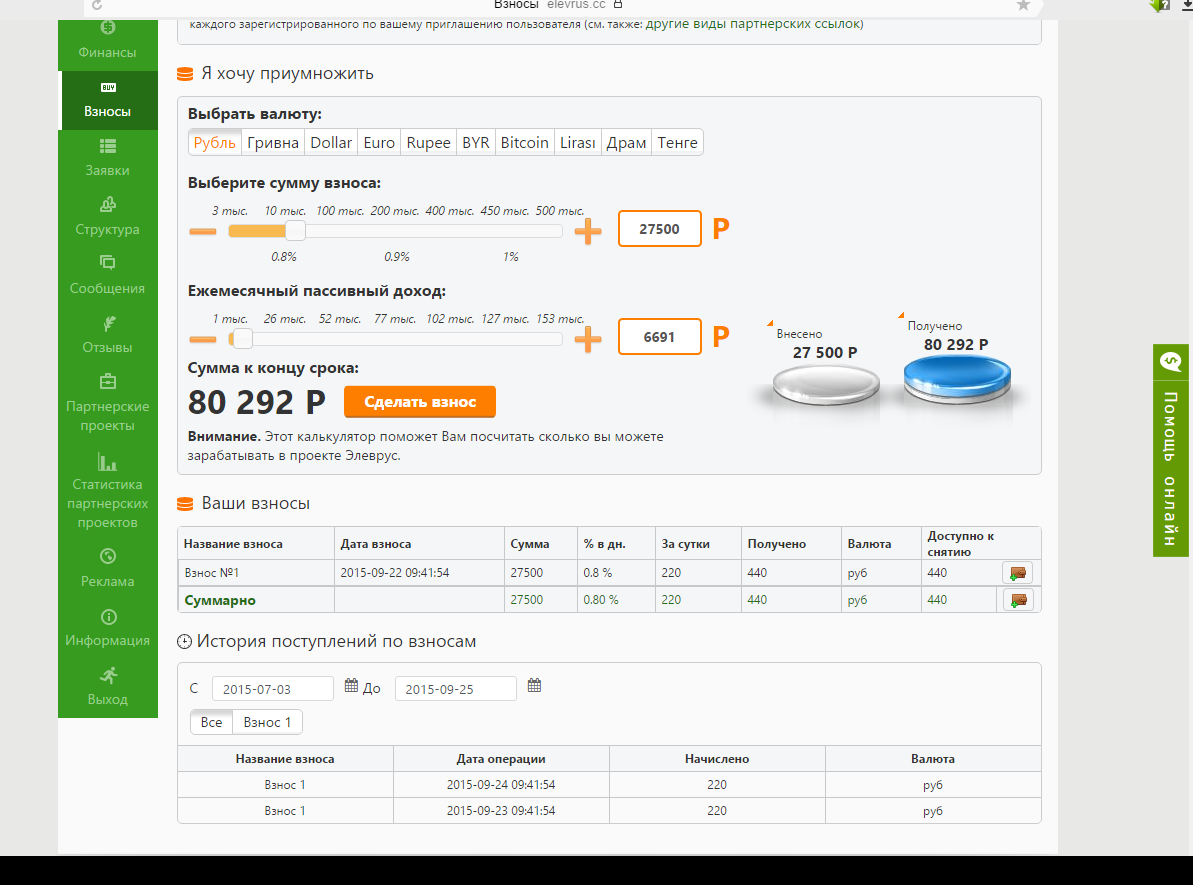Select Bitcoin currency
1193x885 pixels.
tap(524, 142)
